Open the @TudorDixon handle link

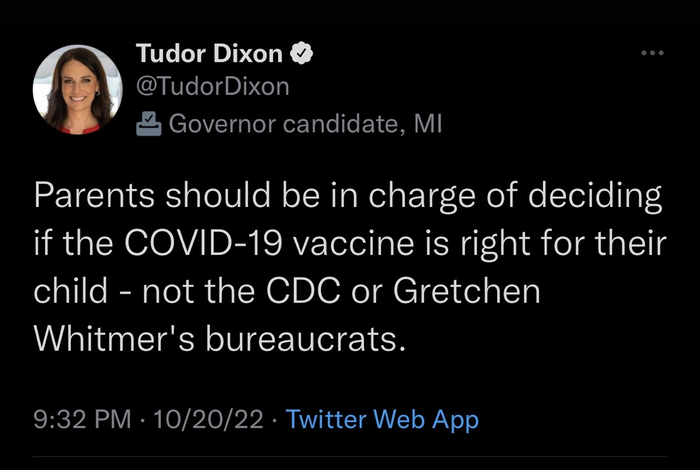(211, 87)
